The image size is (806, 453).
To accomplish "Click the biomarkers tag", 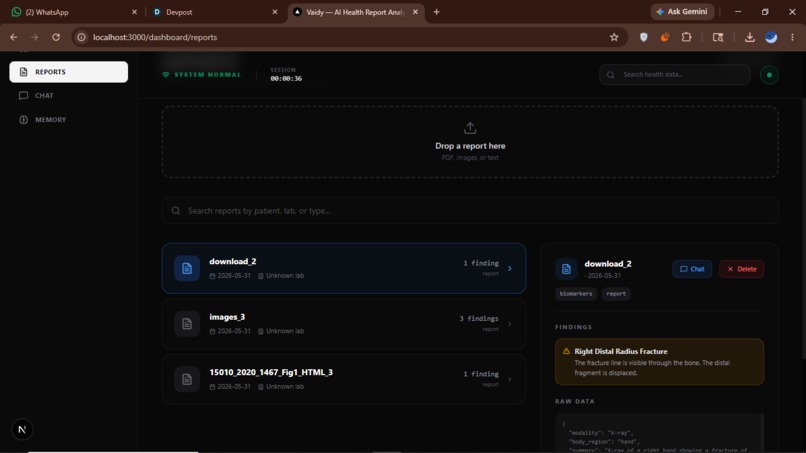I will pyautogui.click(x=576, y=294).
